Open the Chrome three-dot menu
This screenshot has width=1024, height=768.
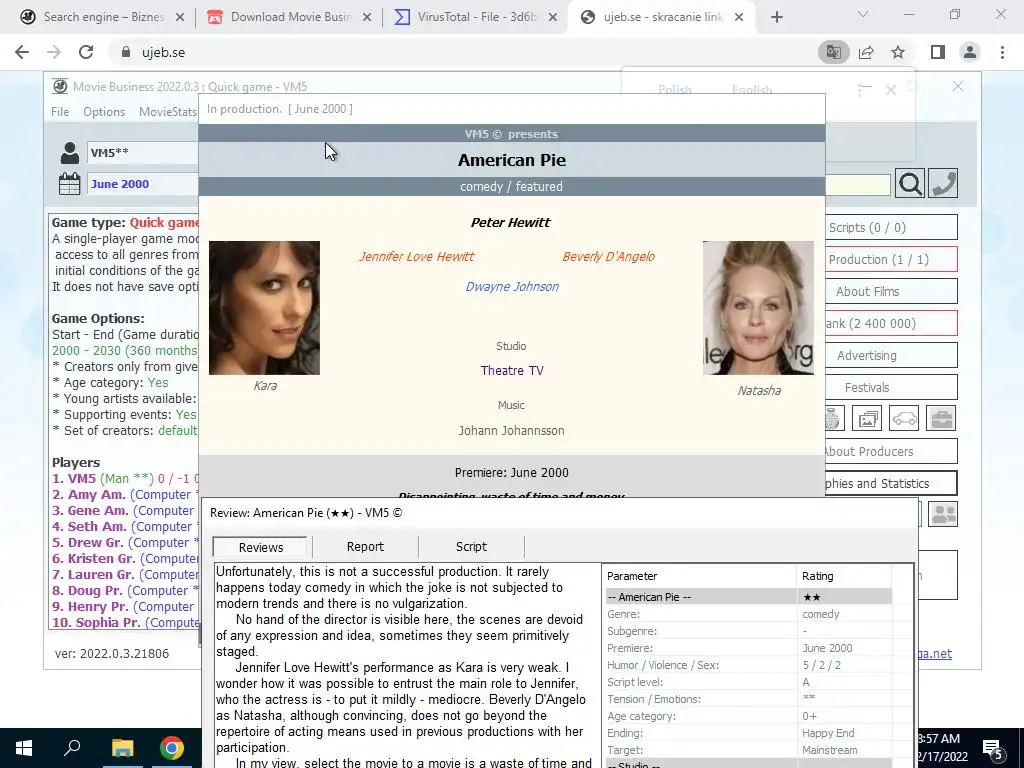(1002, 52)
